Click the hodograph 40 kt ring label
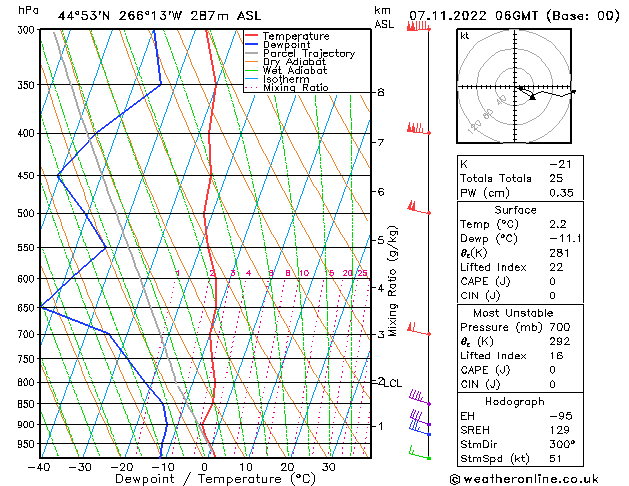This screenshot has height=486, width=629. pyautogui.click(x=501, y=101)
